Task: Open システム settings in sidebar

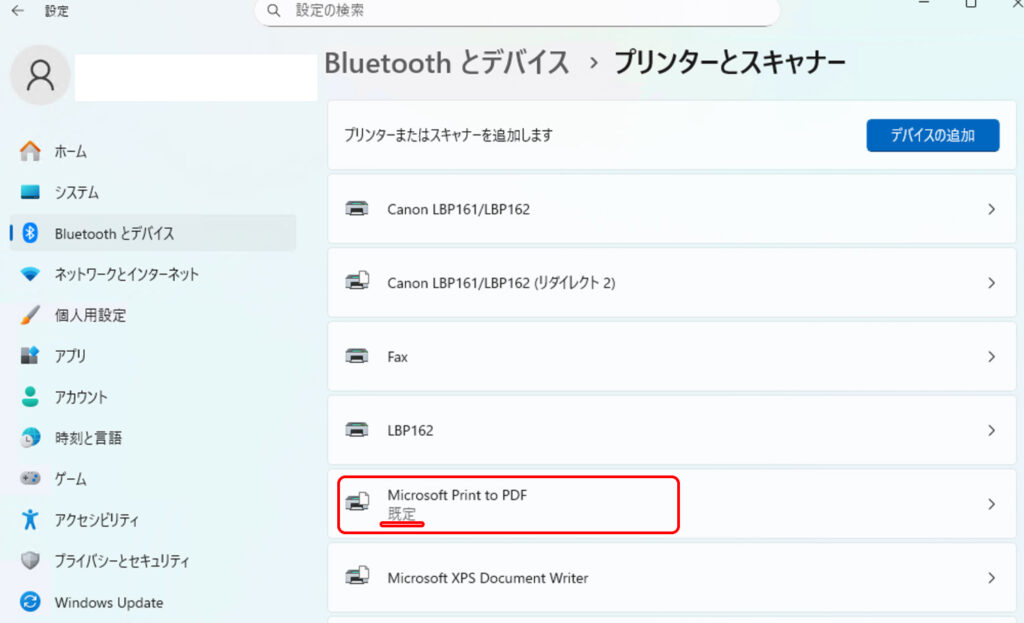Action: [76, 192]
